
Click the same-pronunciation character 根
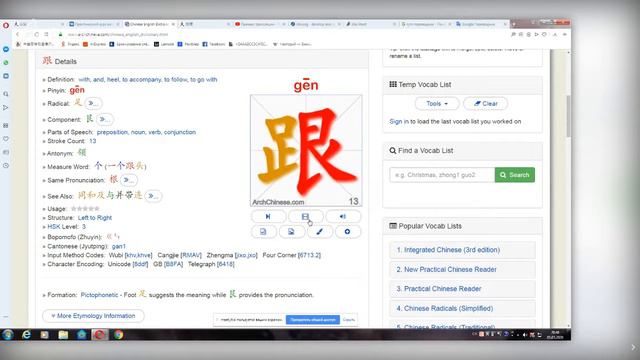(113, 179)
